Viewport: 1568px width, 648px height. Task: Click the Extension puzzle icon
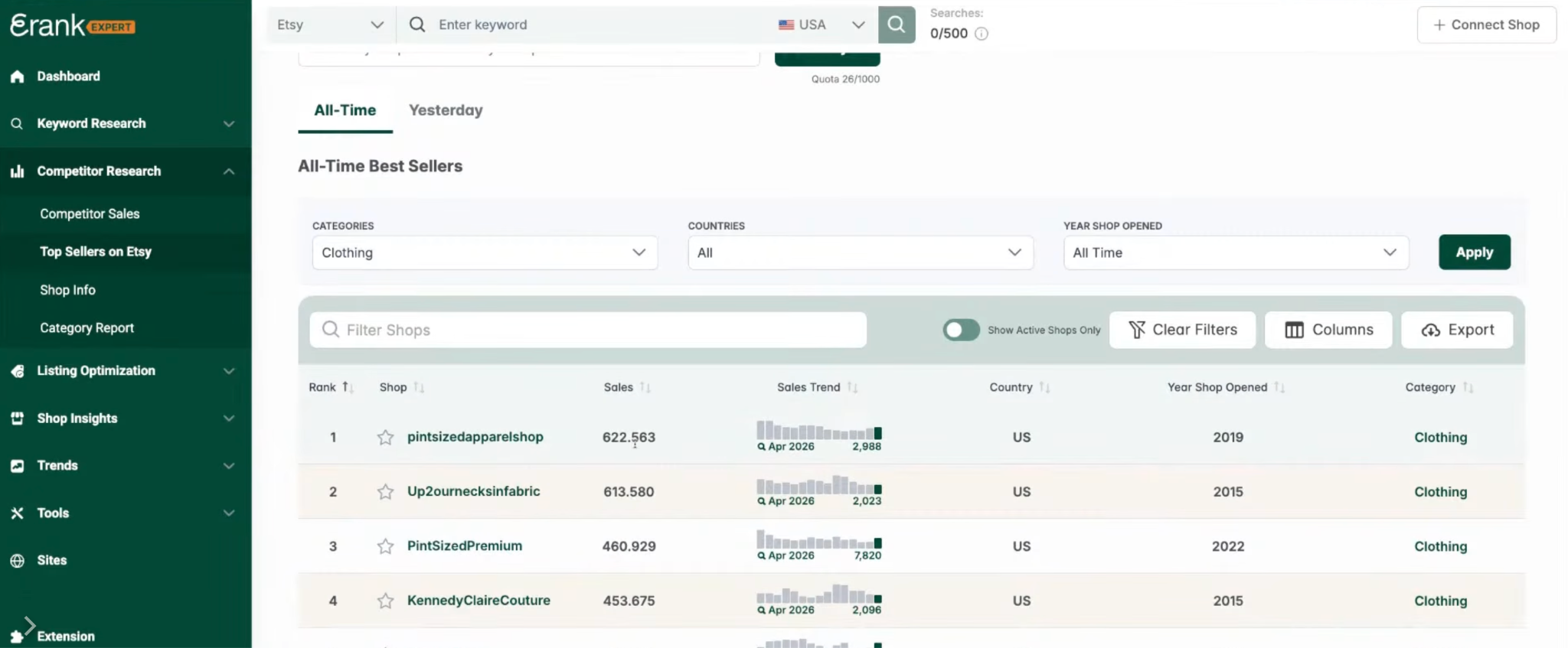coord(17,636)
